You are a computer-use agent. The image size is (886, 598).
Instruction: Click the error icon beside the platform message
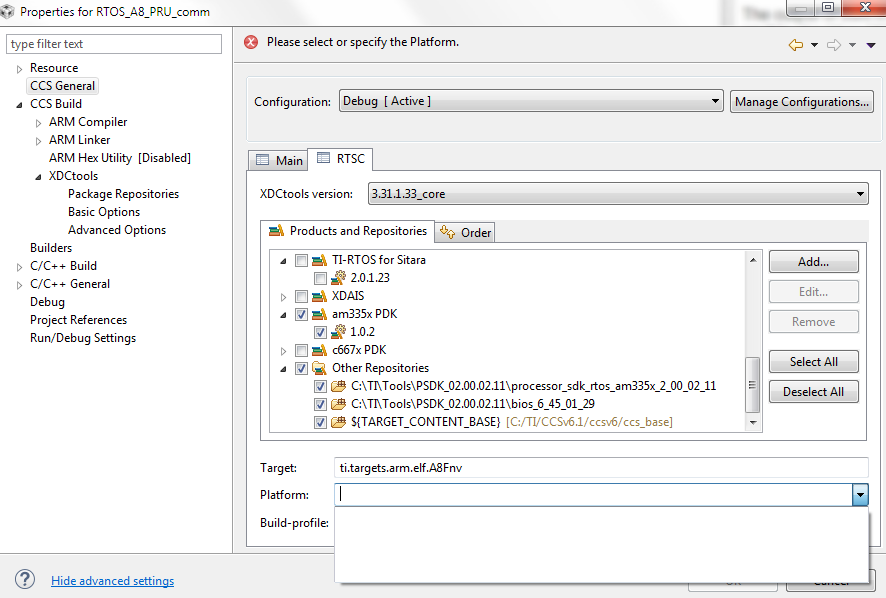[x=251, y=42]
